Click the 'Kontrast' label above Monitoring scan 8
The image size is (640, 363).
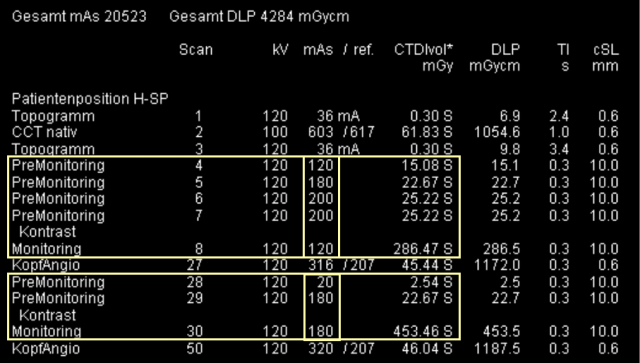[x=47, y=232]
